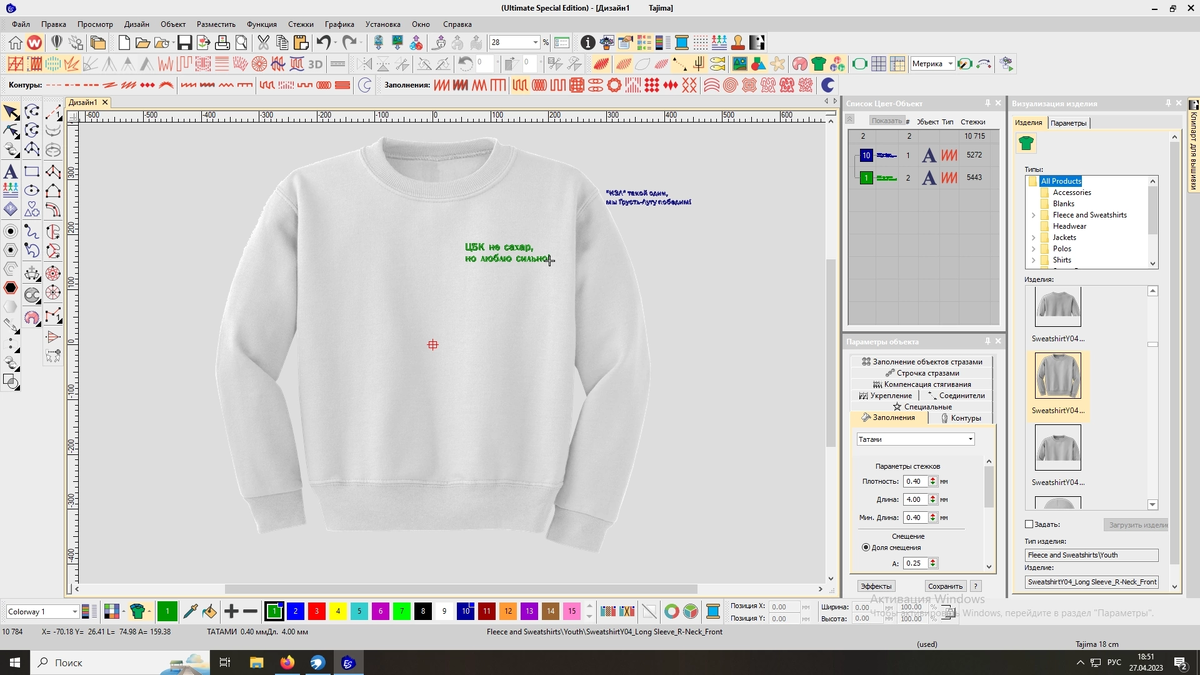The image size is (1200, 675).
Task: Paste from clipboard using the paste icon
Action: tap(300, 43)
